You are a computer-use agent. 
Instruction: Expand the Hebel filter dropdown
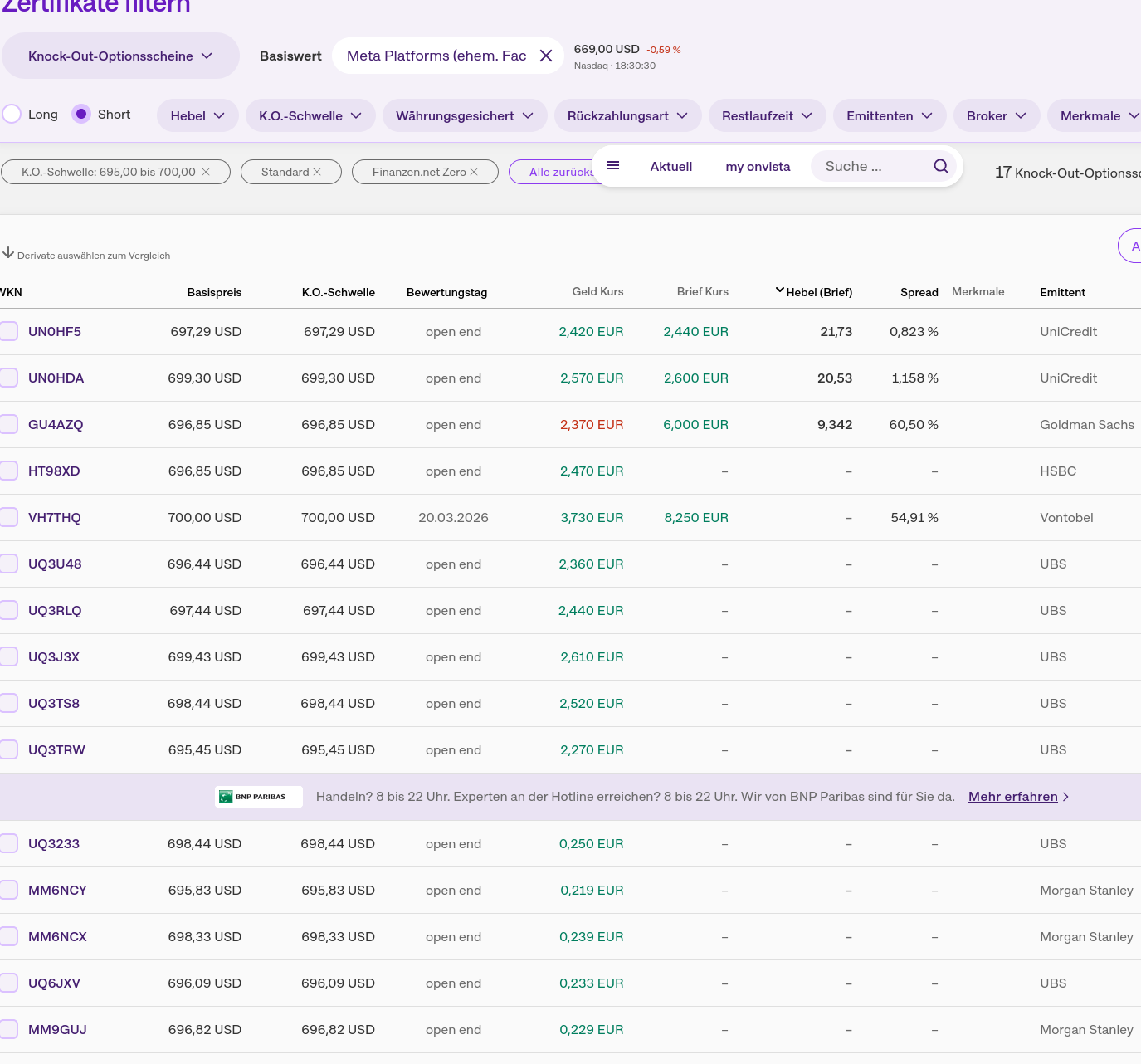pos(197,116)
